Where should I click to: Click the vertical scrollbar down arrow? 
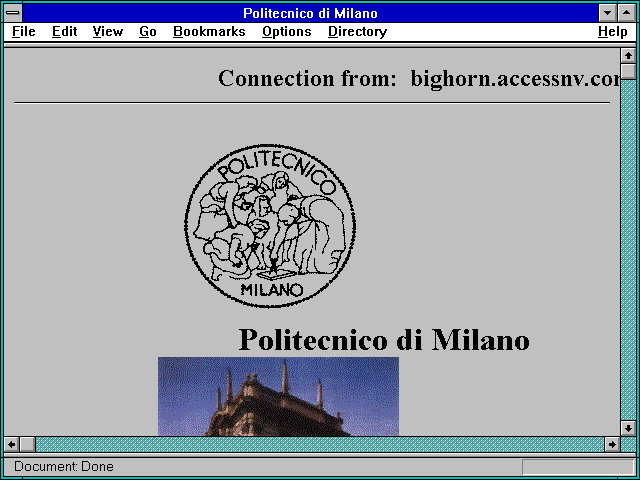tap(628, 428)
